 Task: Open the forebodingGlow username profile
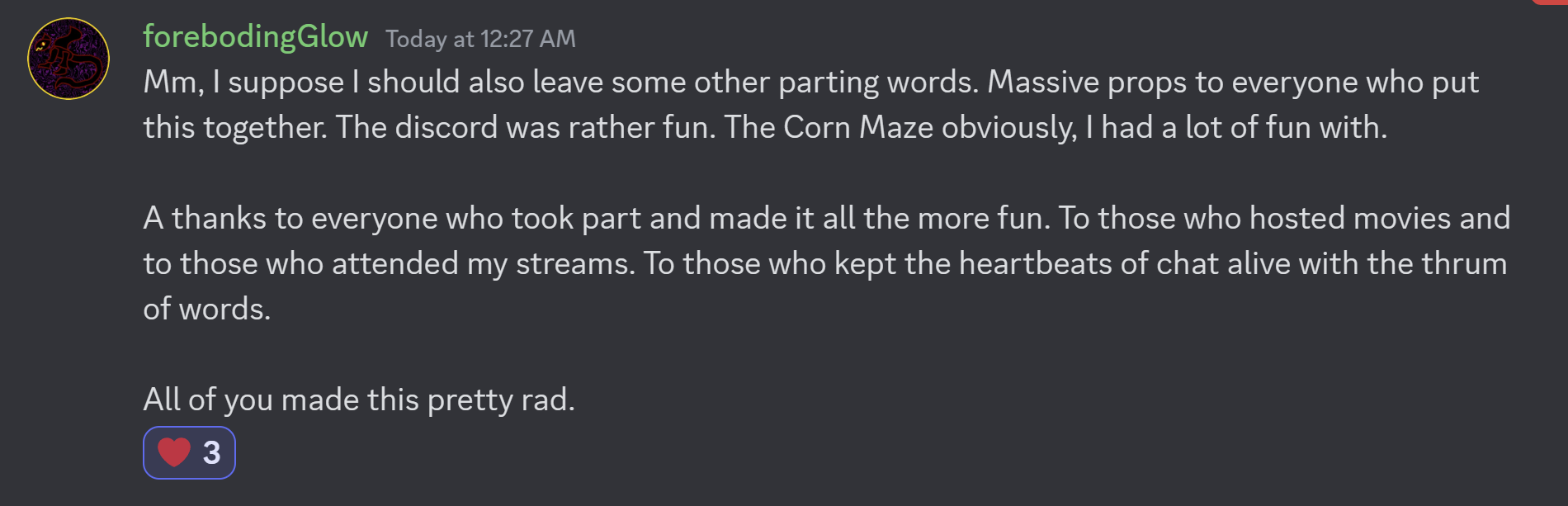255,37
